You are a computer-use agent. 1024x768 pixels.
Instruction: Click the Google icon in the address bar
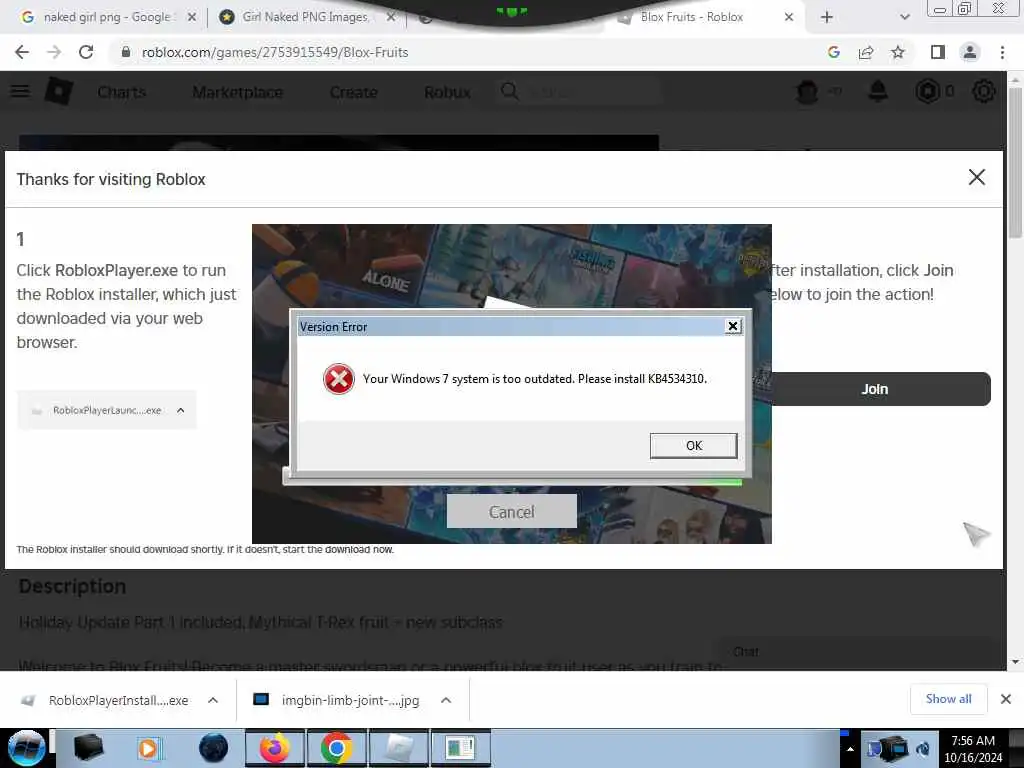point(834,52)
